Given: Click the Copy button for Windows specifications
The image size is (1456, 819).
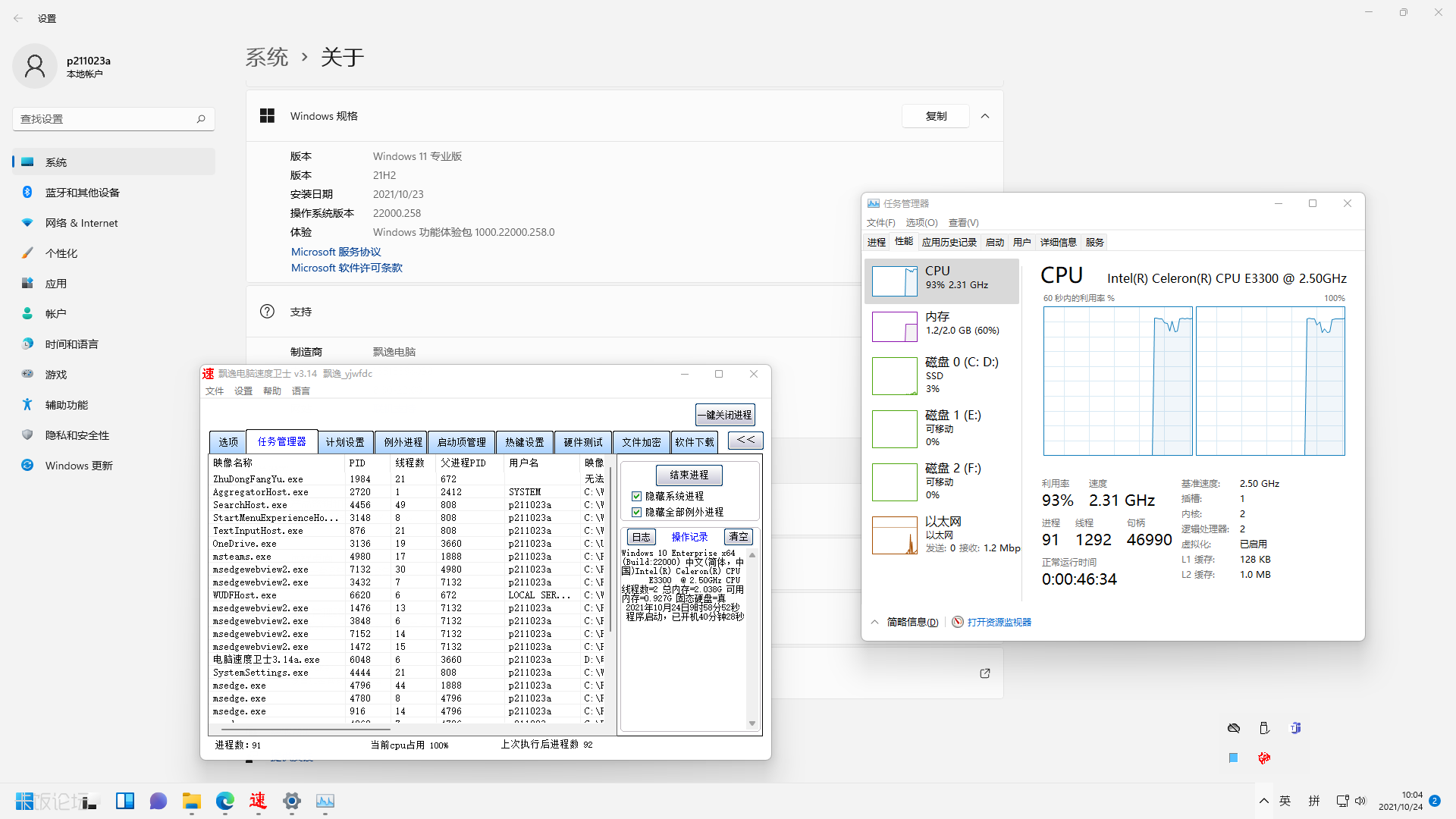Looking at the screenshot, I should click(x=936, y=116).
